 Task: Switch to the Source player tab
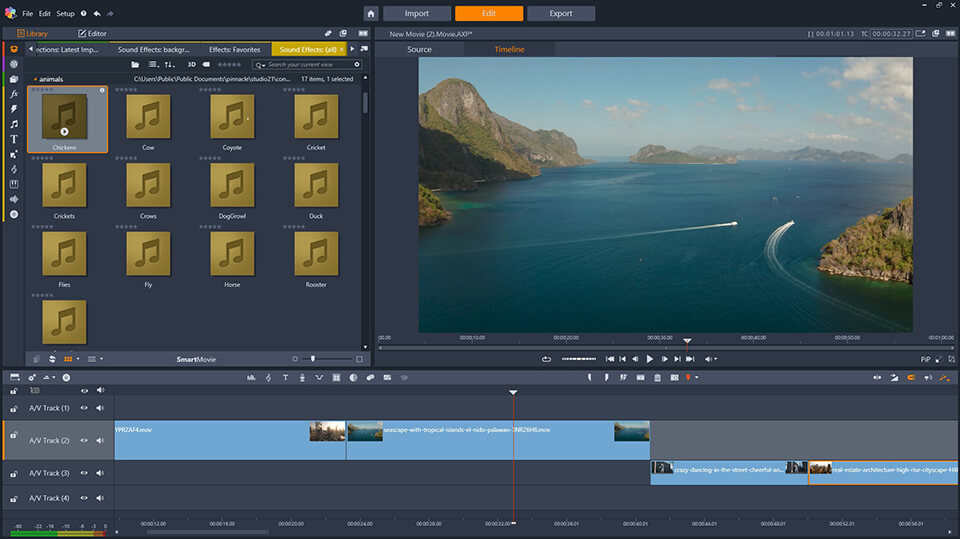419,50
